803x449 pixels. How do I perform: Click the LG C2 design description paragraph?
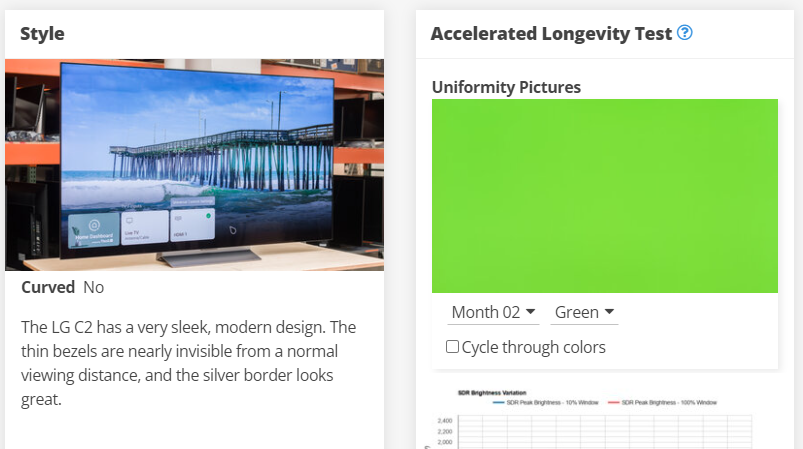(x=188, y=363)
